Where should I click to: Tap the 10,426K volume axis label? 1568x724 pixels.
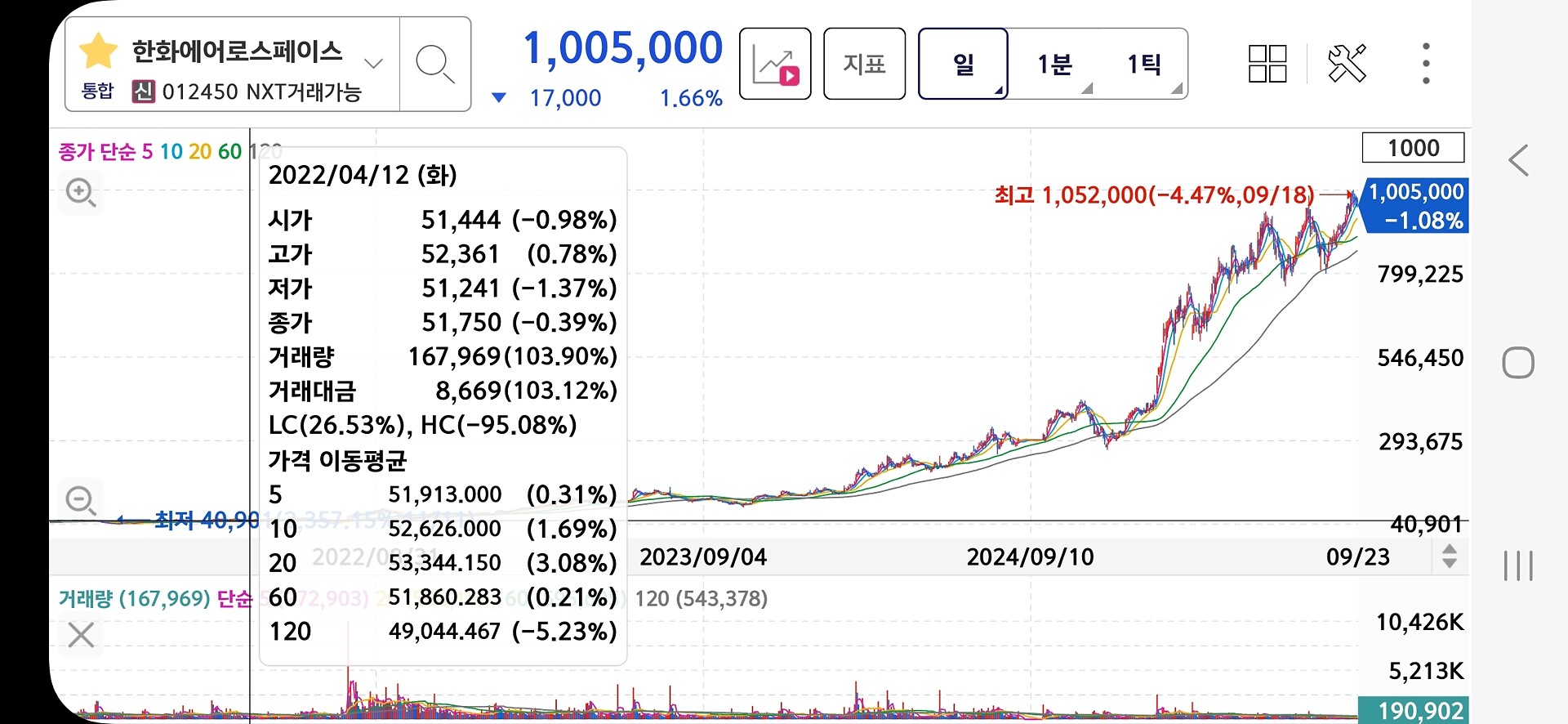click(x=1420, y=623)
